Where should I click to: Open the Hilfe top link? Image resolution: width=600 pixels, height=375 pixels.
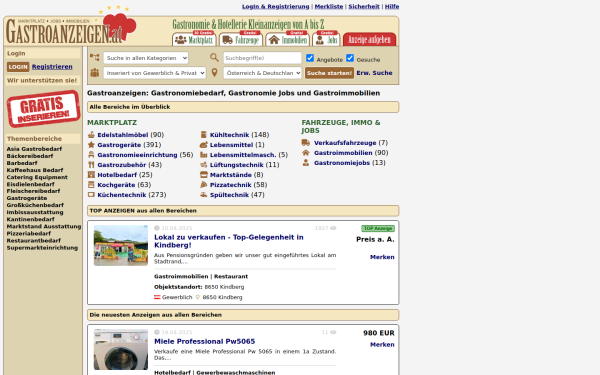[392, 7]
